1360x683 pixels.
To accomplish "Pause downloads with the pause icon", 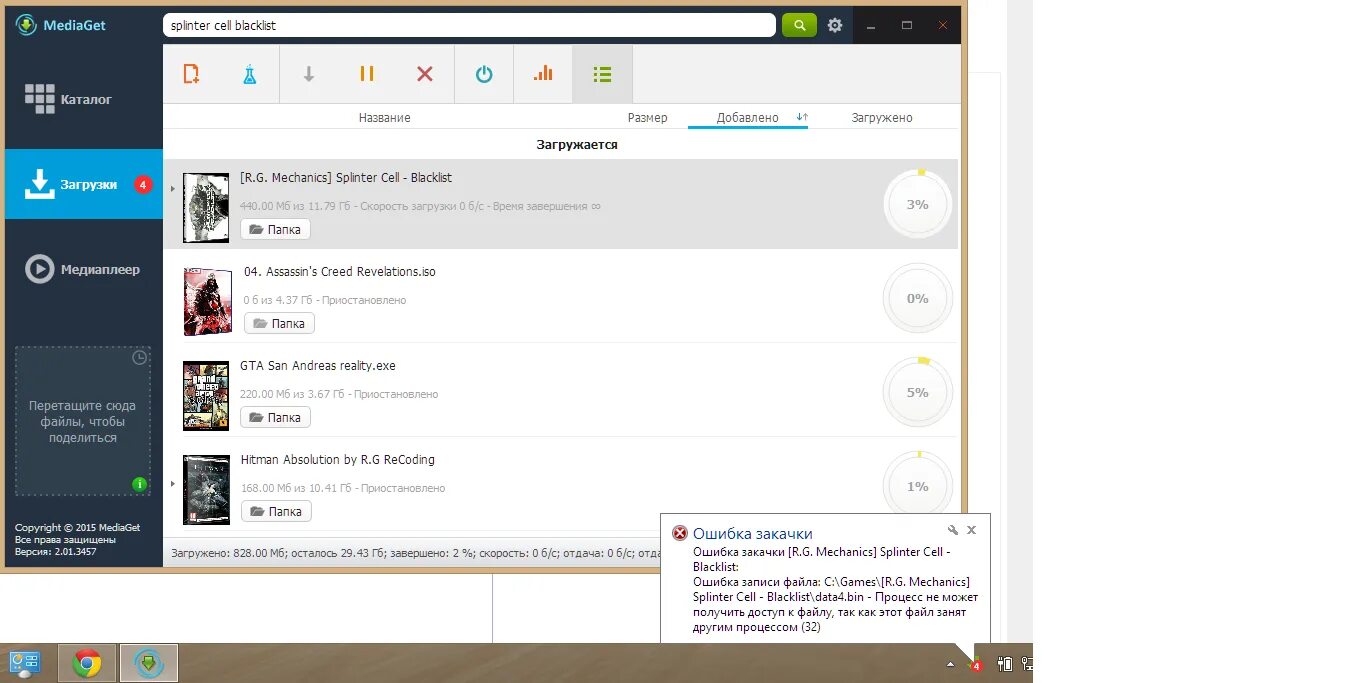I will (x=367, y=74).
